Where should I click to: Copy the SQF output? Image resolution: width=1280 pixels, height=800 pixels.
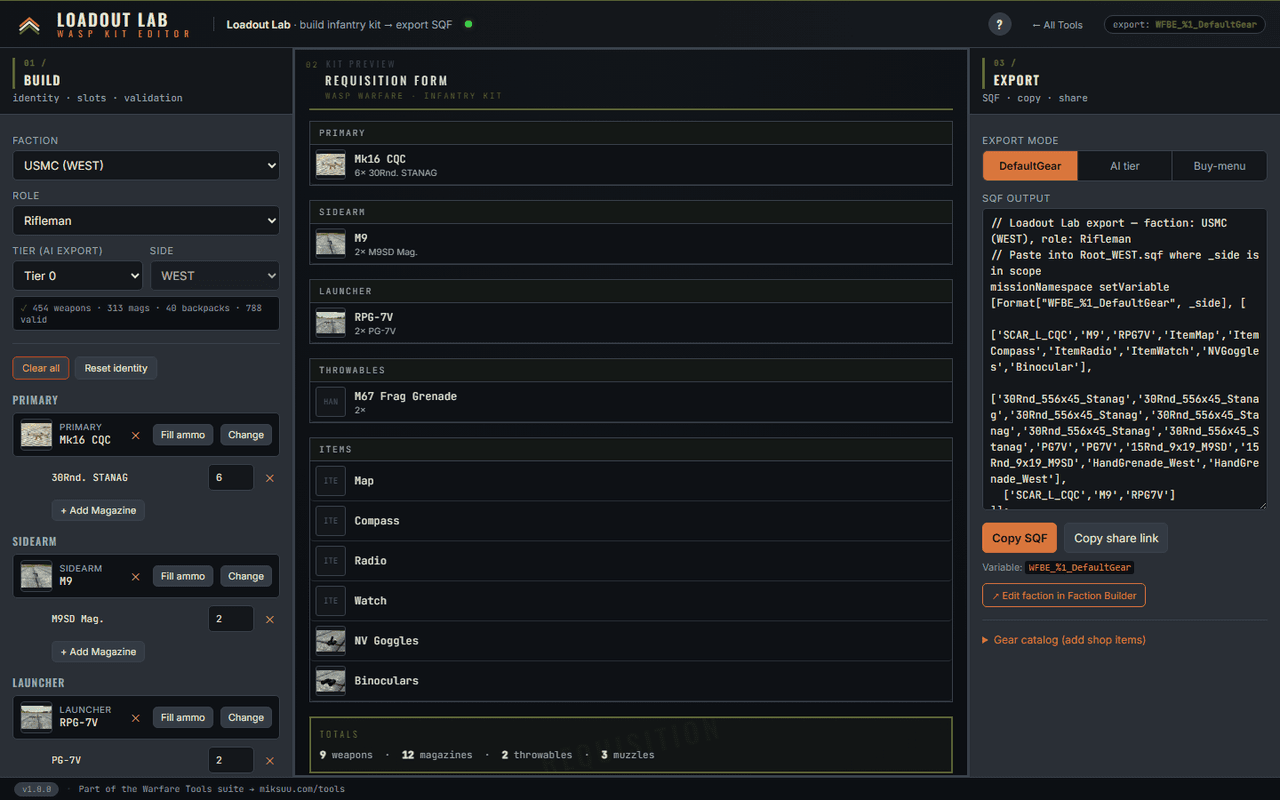coord(1019,538)
